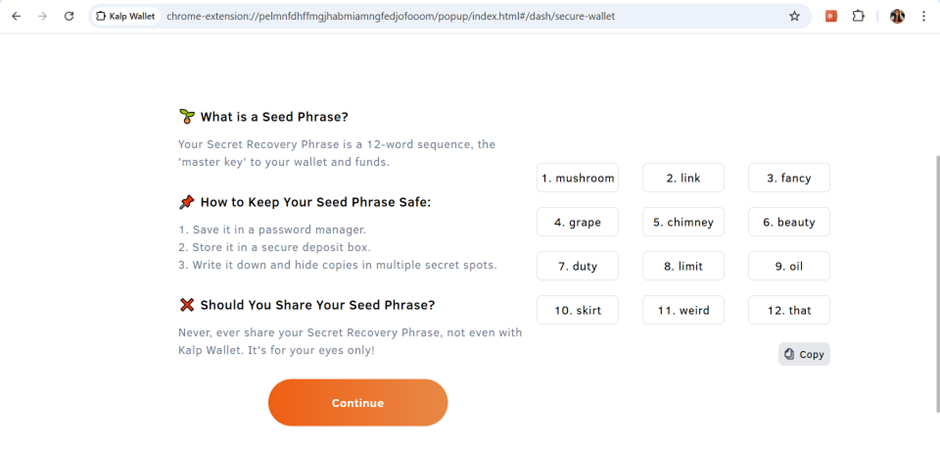Click the browser forward arrow
The image size is (940, 465).
42,16
